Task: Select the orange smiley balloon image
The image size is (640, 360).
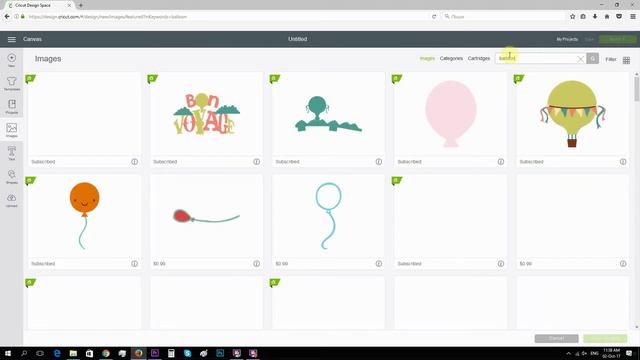Action: point(84,216)
